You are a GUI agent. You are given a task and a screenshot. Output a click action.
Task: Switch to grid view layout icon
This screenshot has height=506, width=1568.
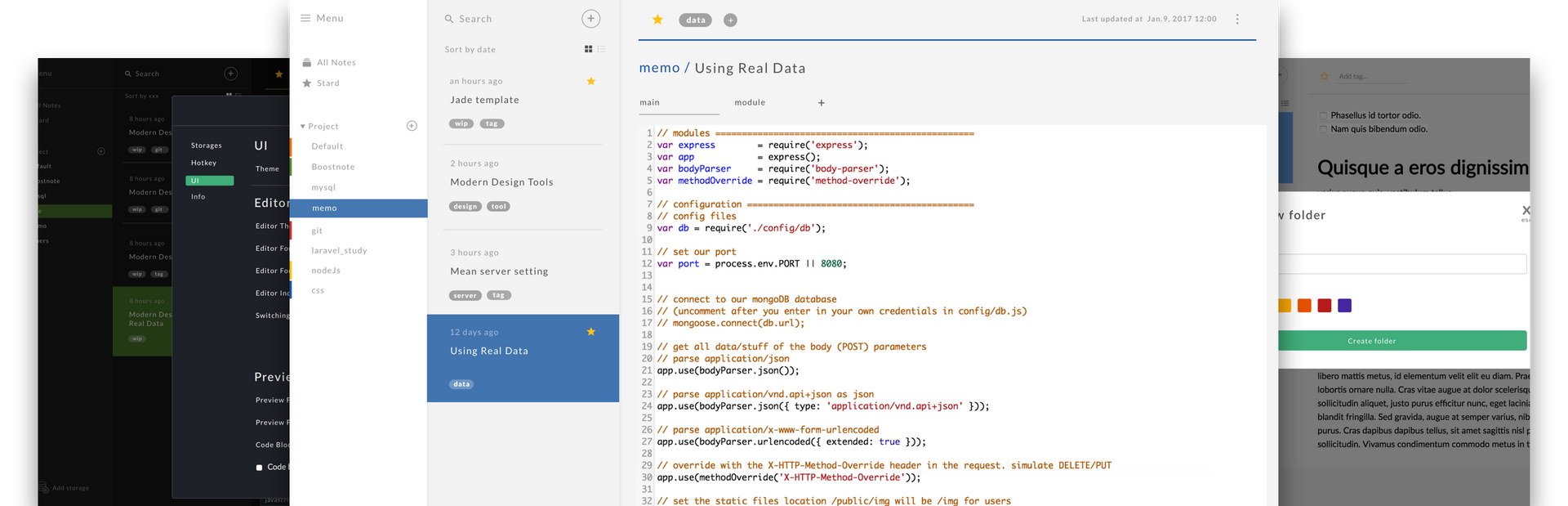(588, 49)
